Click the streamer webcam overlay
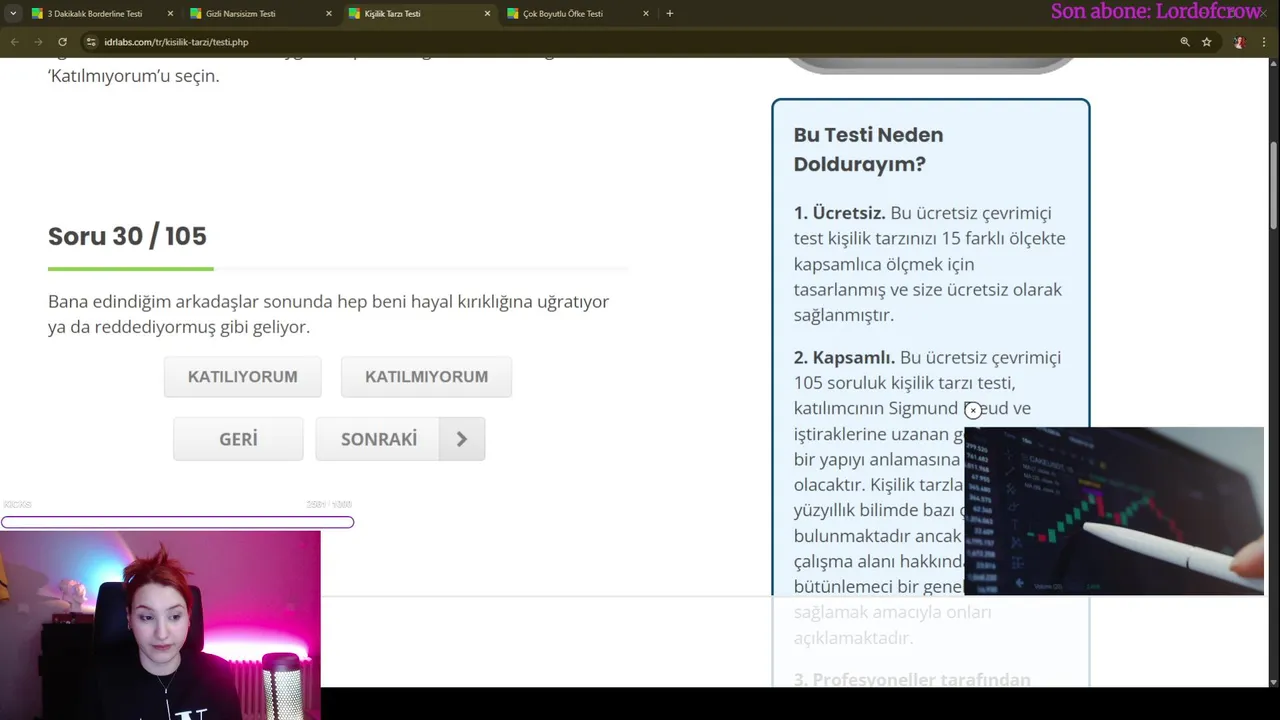The height and width of the screenshot is (720, 1280). click(x=160, y=625)
